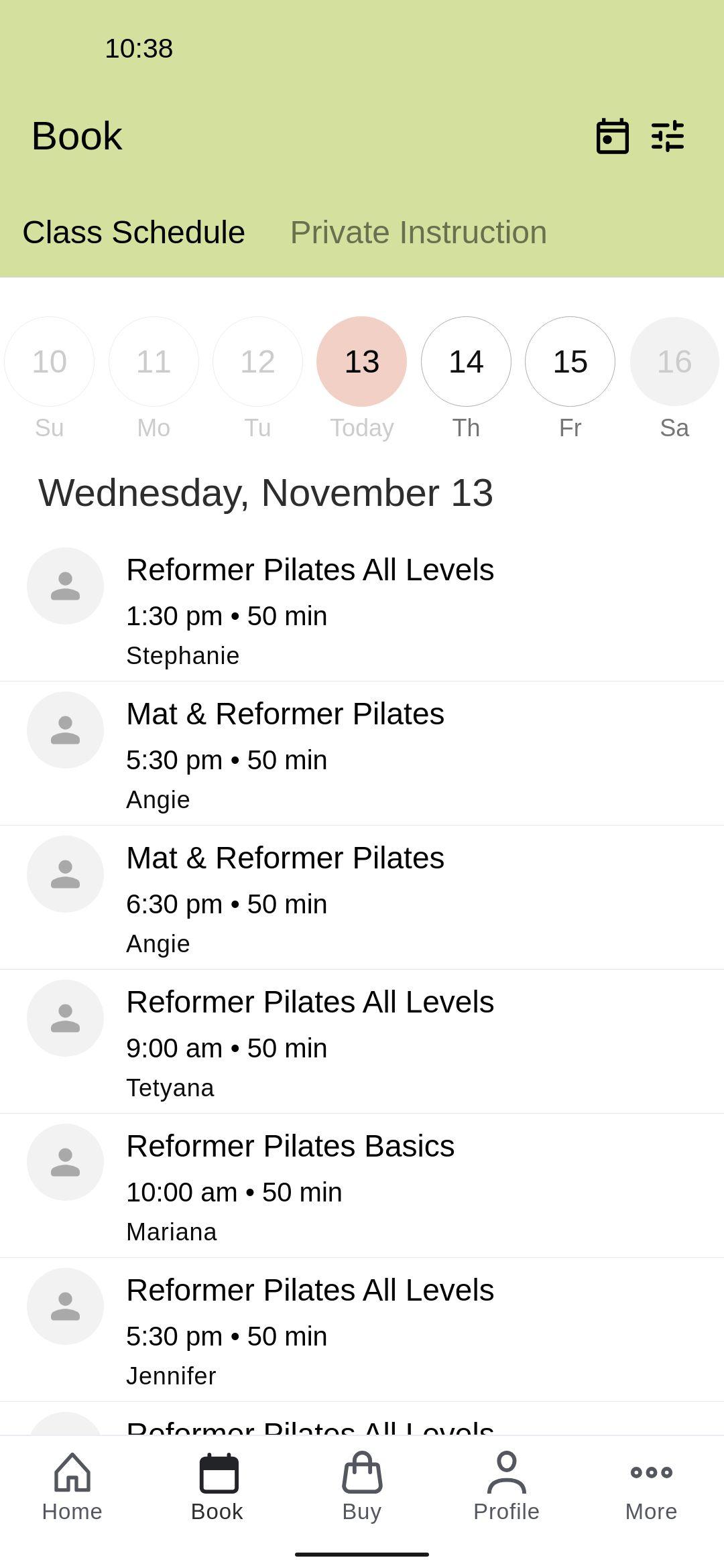This screenshot has width=724, height=1568.
Task: Select the Class Schedule tab
Action: (133, 233)
